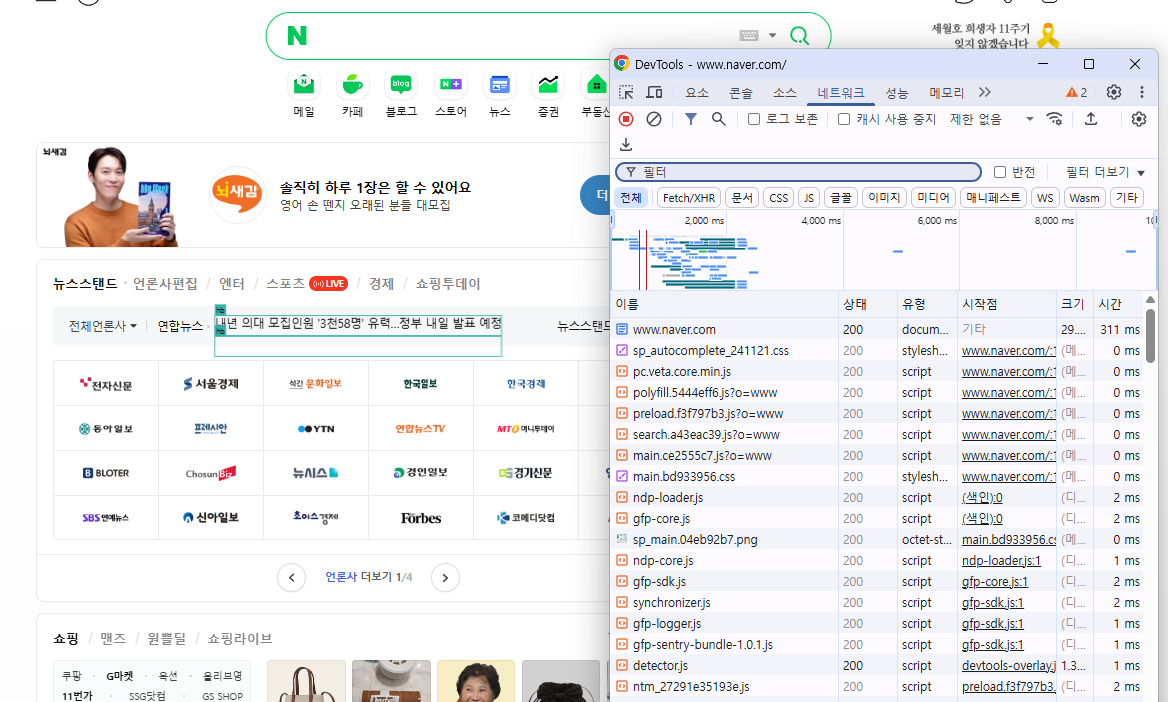Open the Naver on-screen keyboard icon
Image resolution: width=1168 pixels, height=702 pixels.
[749, 35]
